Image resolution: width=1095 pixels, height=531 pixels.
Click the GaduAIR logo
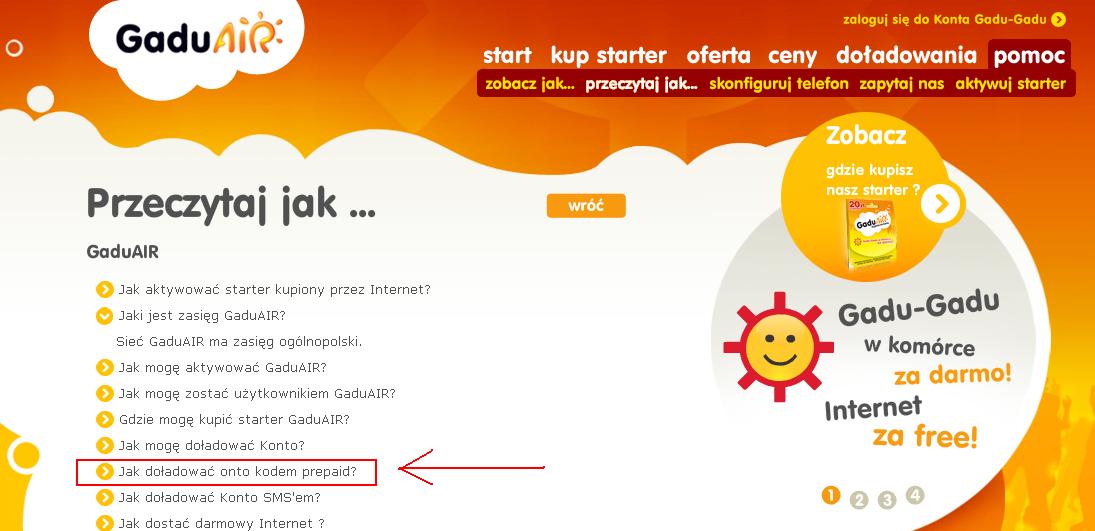[198, 38]
